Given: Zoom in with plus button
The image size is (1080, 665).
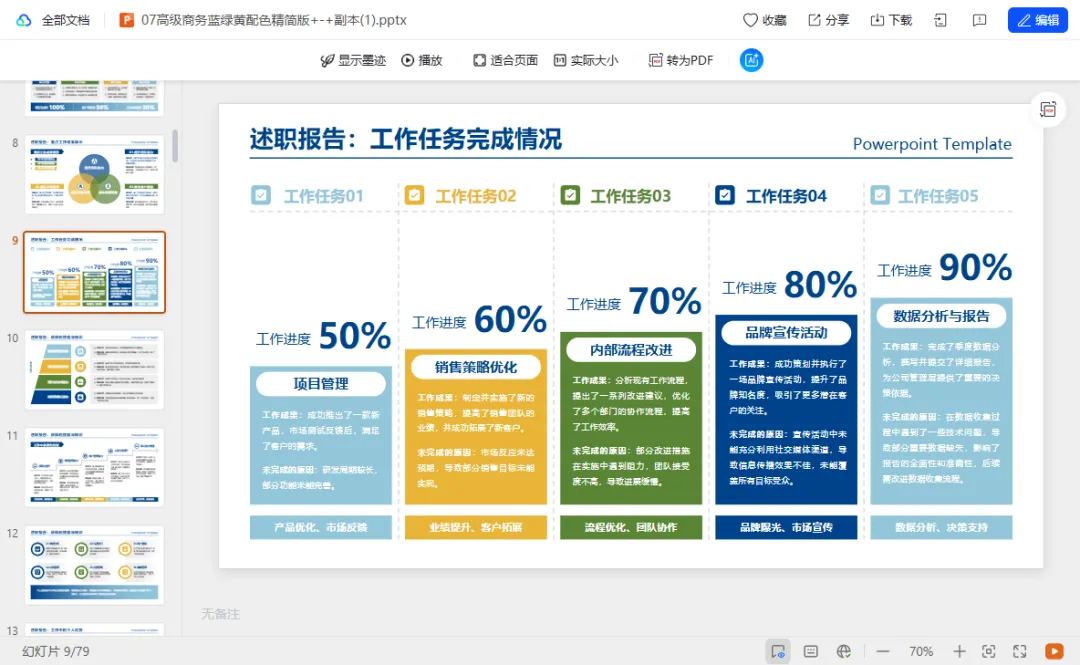Looking at the screenshot, I should 959,651.
